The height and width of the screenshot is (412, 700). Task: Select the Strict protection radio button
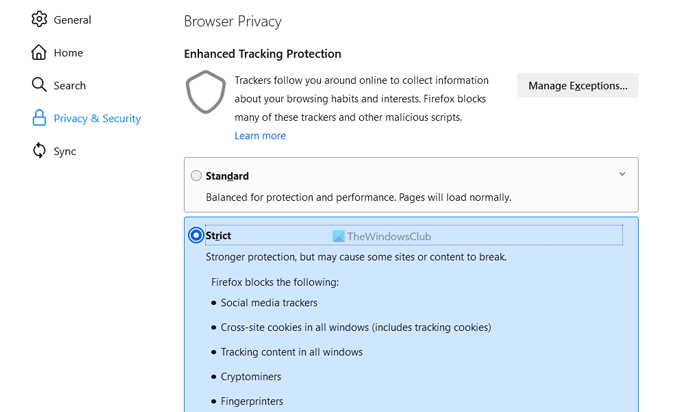[x=196, y=235]
